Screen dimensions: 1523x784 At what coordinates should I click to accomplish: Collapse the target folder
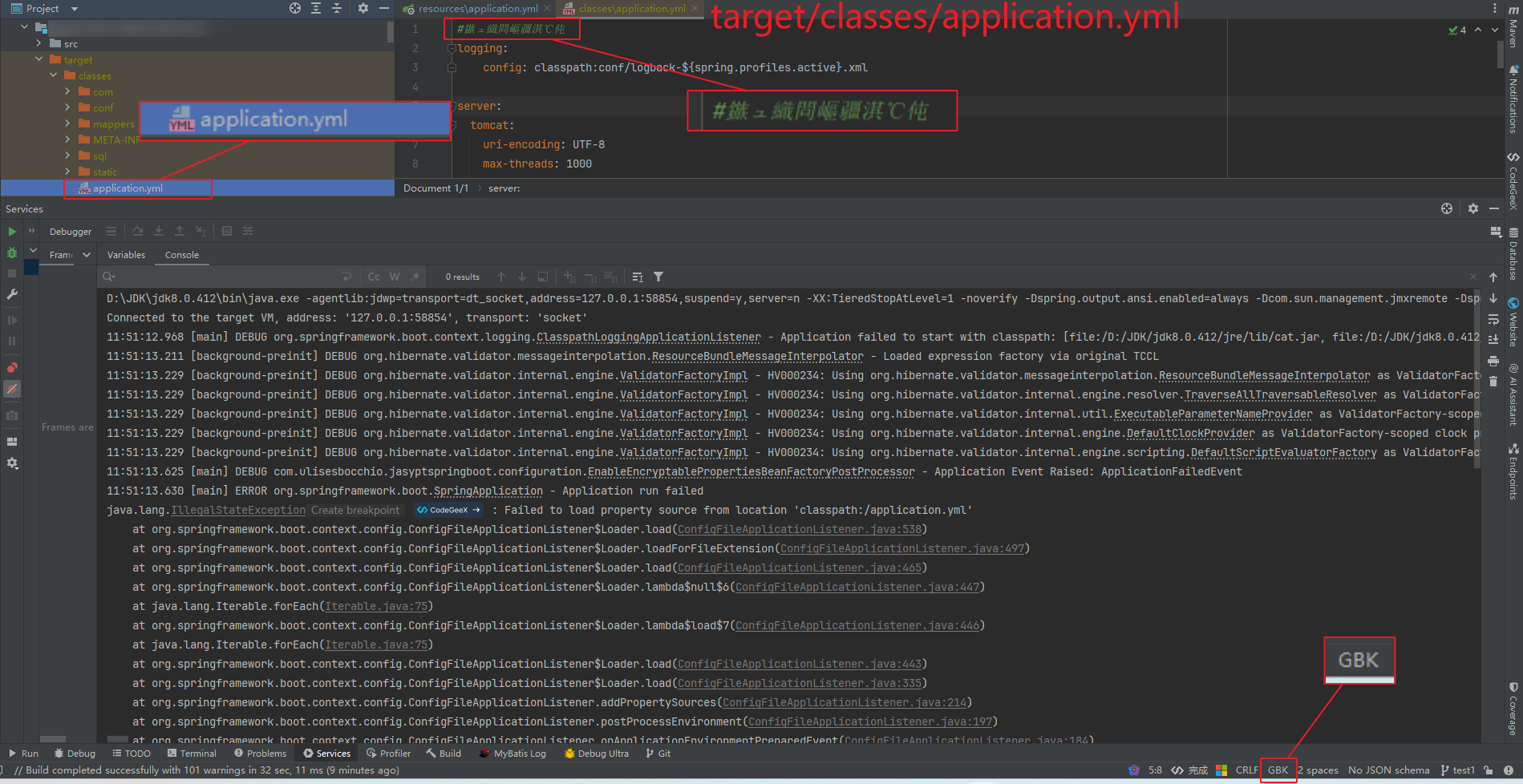tap(39, 59)
